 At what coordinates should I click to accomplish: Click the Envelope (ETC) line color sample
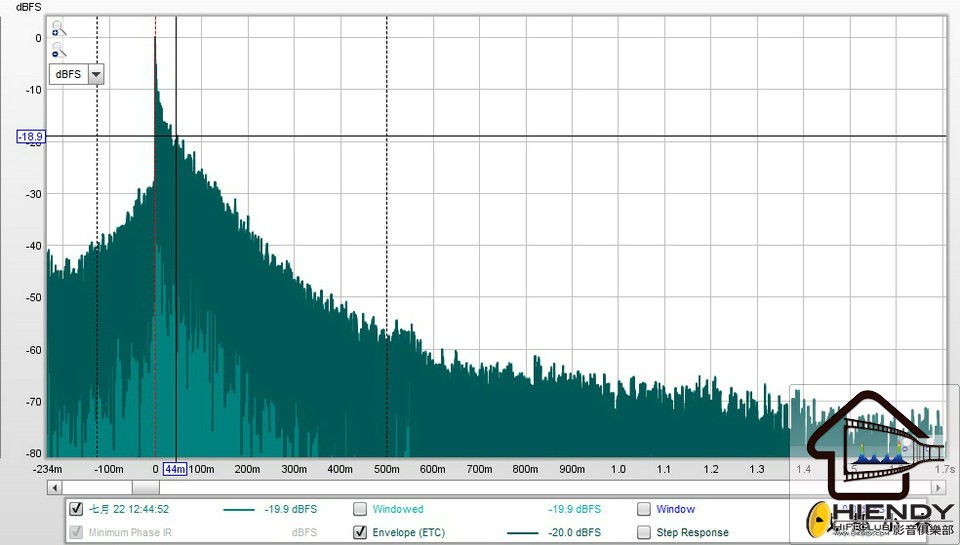coord(523,533)
